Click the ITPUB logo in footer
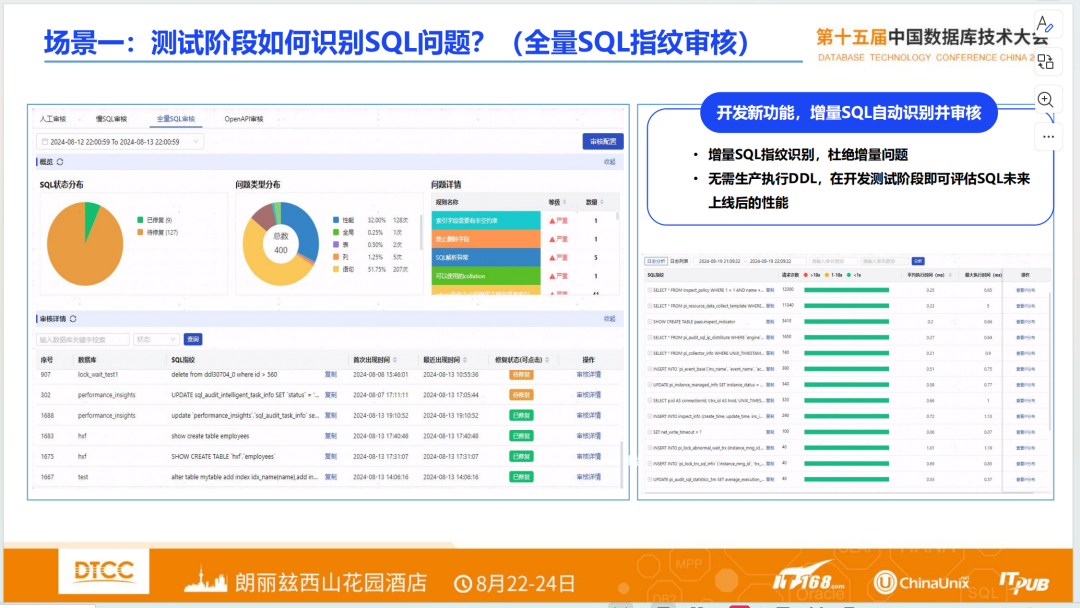This screenshot has height=608, width=1080. 1024,583
